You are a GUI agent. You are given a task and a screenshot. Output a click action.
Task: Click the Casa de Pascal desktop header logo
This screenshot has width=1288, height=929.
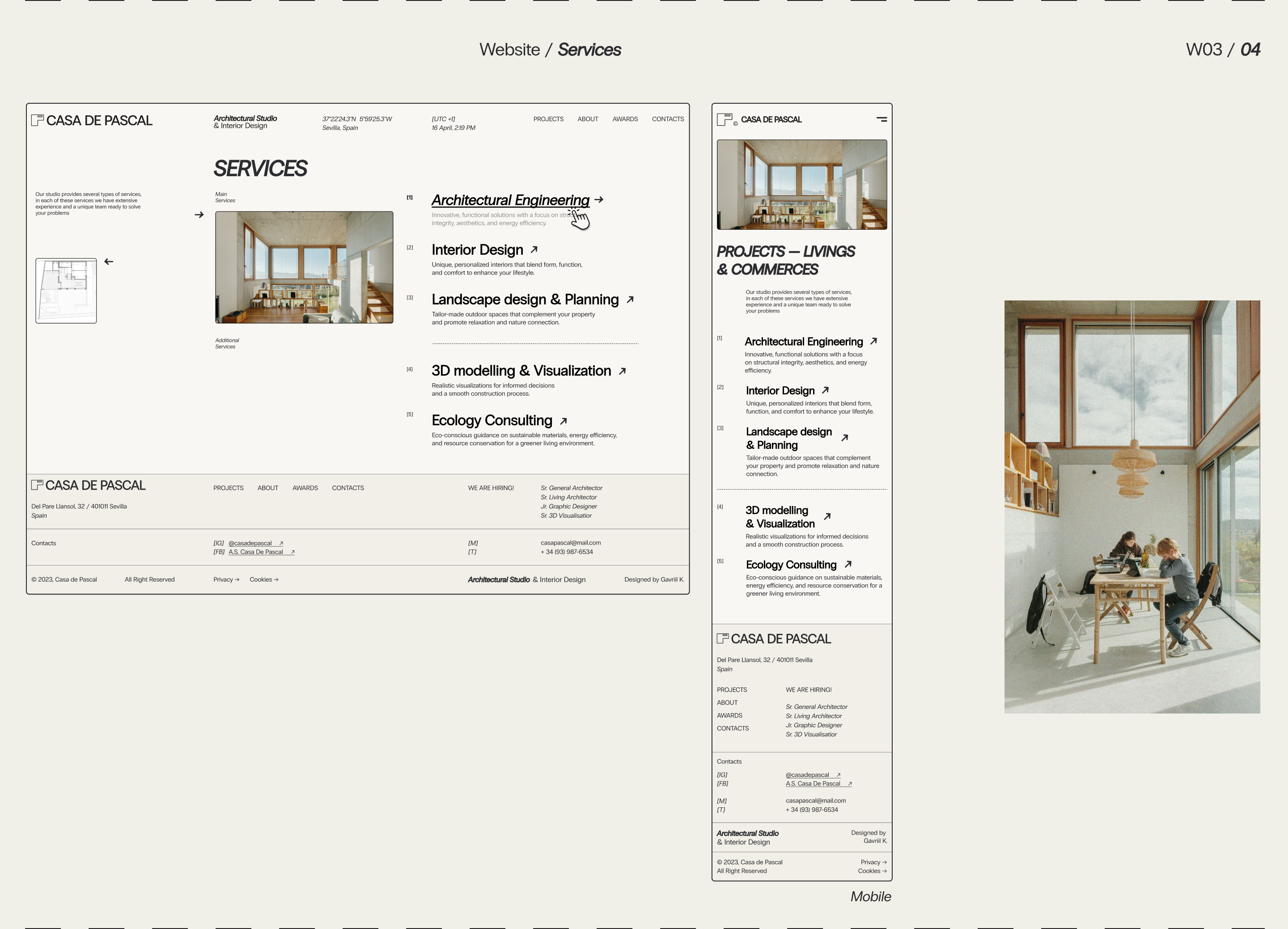tap(92, 120)
